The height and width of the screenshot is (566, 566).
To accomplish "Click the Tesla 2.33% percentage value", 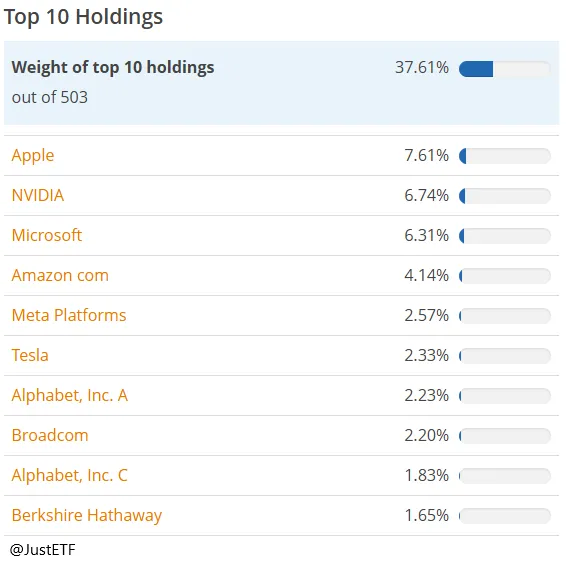I will (x=427, y=356).
